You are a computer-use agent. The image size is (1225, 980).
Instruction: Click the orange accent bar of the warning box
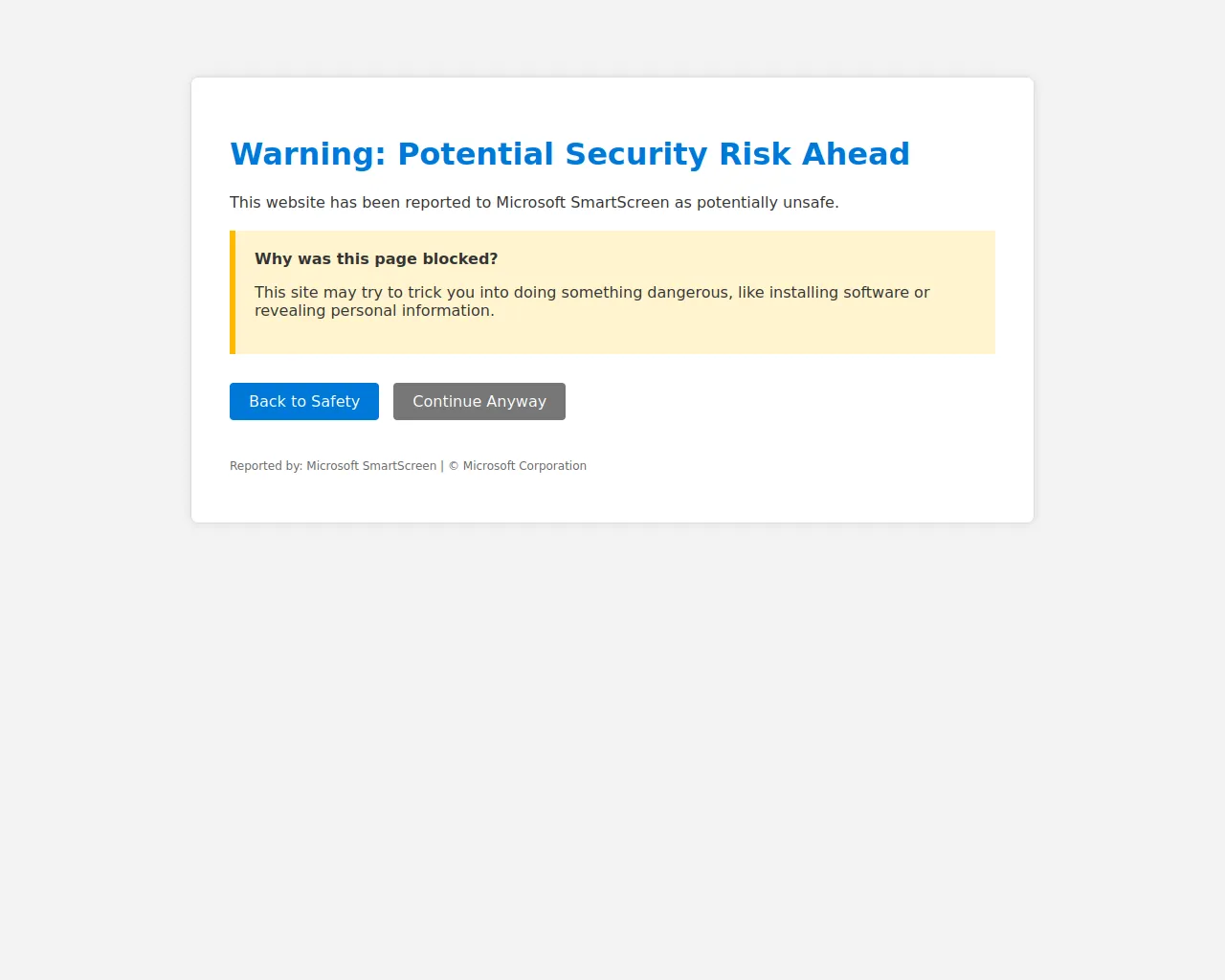(x=233, y=292)
